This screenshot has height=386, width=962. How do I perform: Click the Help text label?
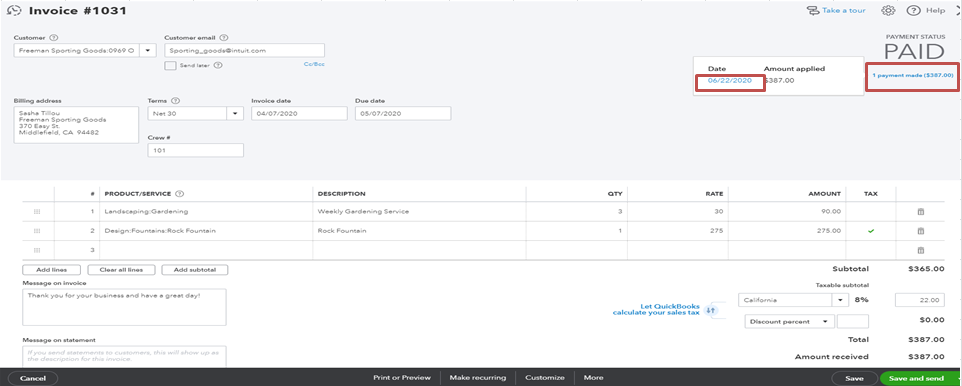(935, 10)
